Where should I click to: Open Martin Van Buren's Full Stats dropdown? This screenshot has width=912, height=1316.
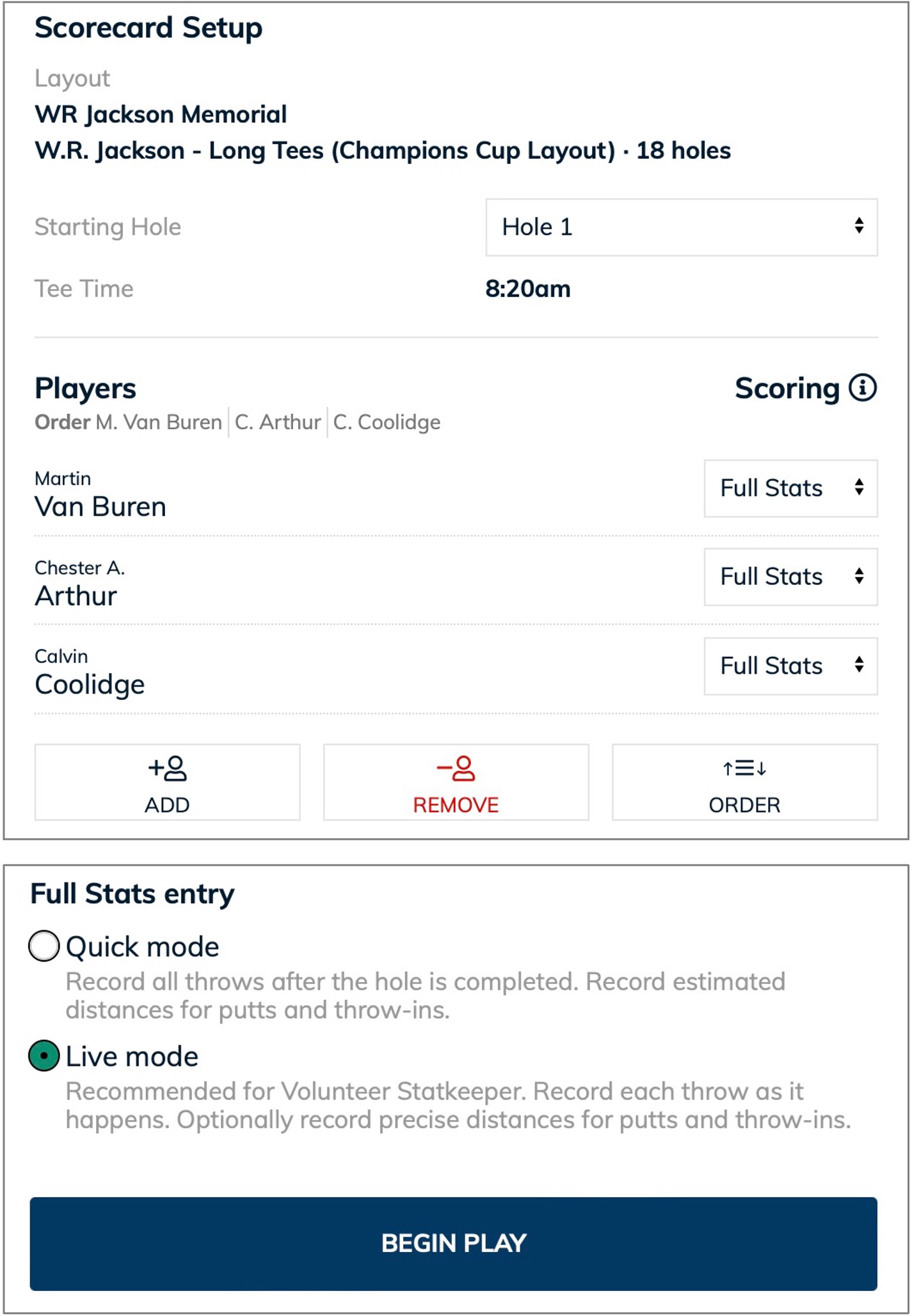coord(790,488)
